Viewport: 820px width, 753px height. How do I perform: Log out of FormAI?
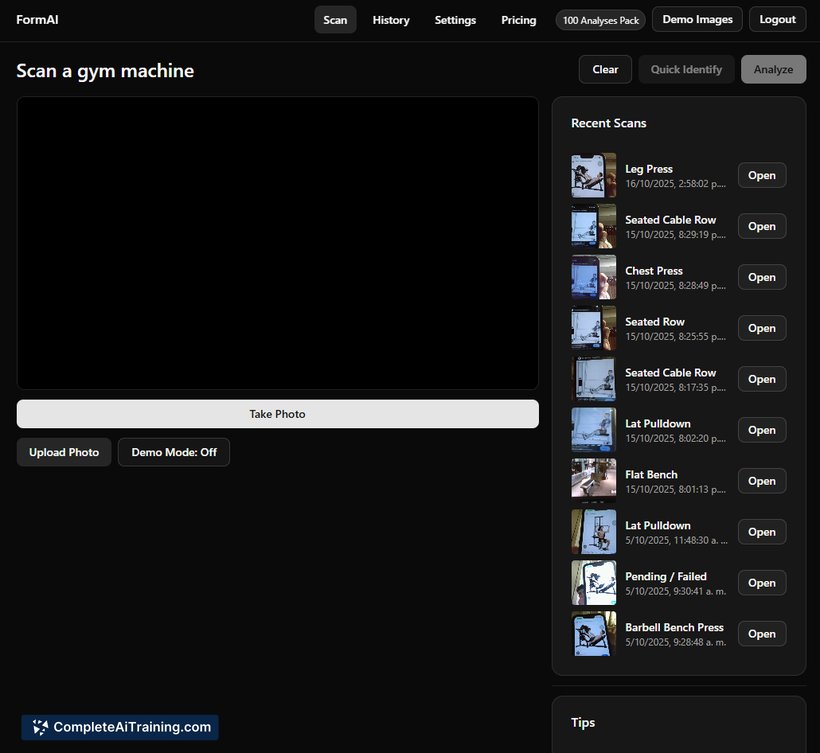778,19
